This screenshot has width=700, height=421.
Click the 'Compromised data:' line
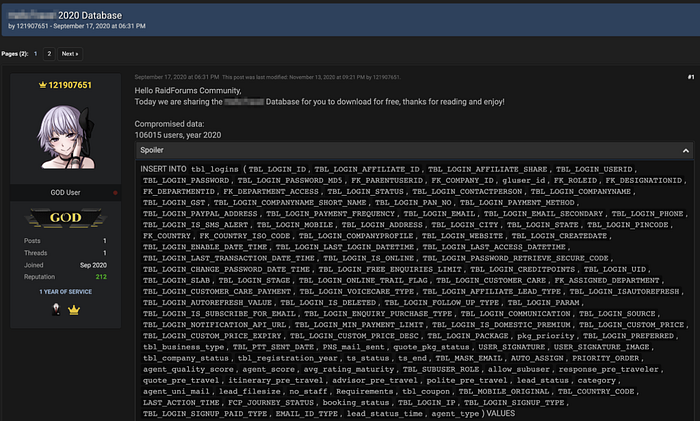169,124
